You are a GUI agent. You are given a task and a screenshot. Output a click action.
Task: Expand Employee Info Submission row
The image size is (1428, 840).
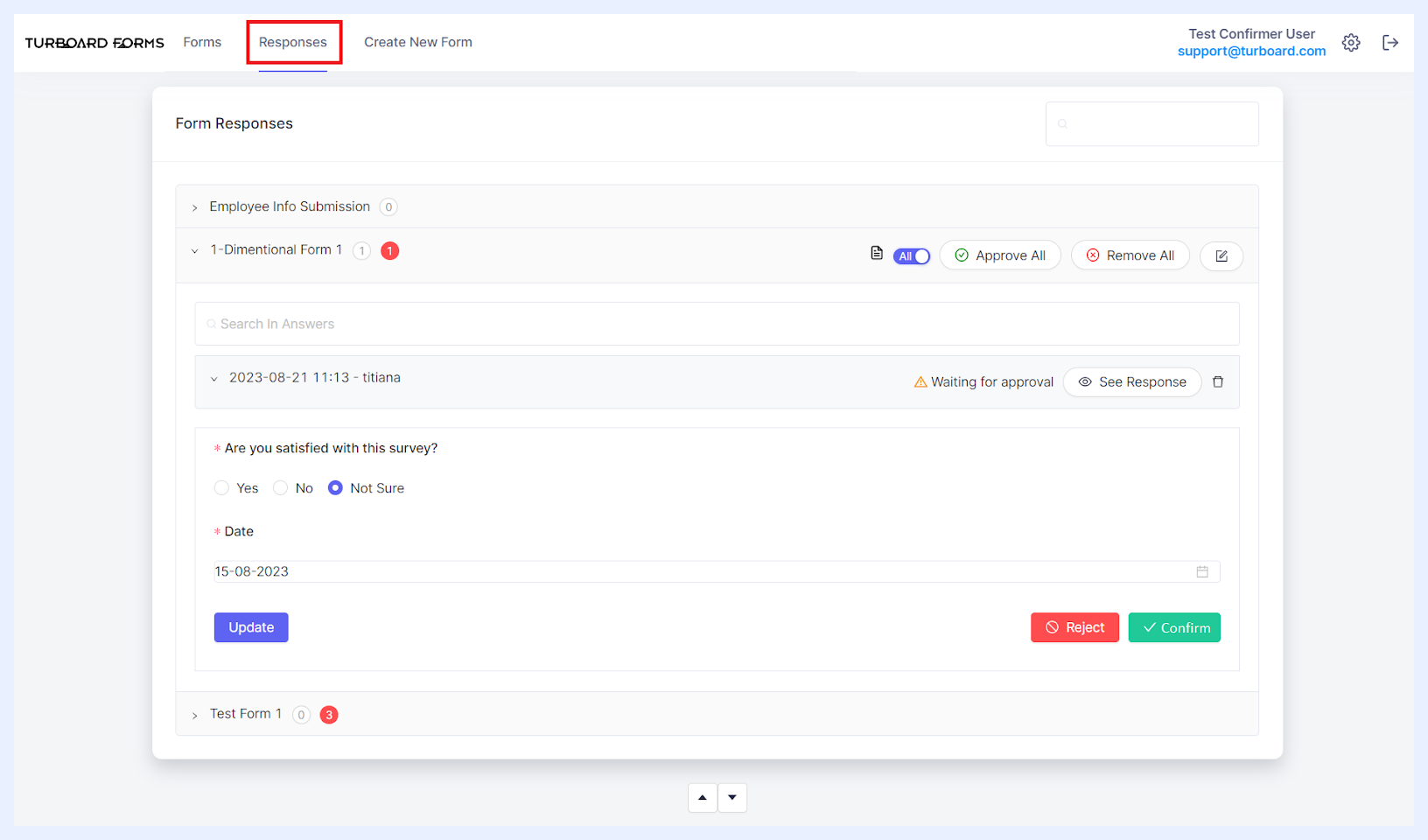717,206
